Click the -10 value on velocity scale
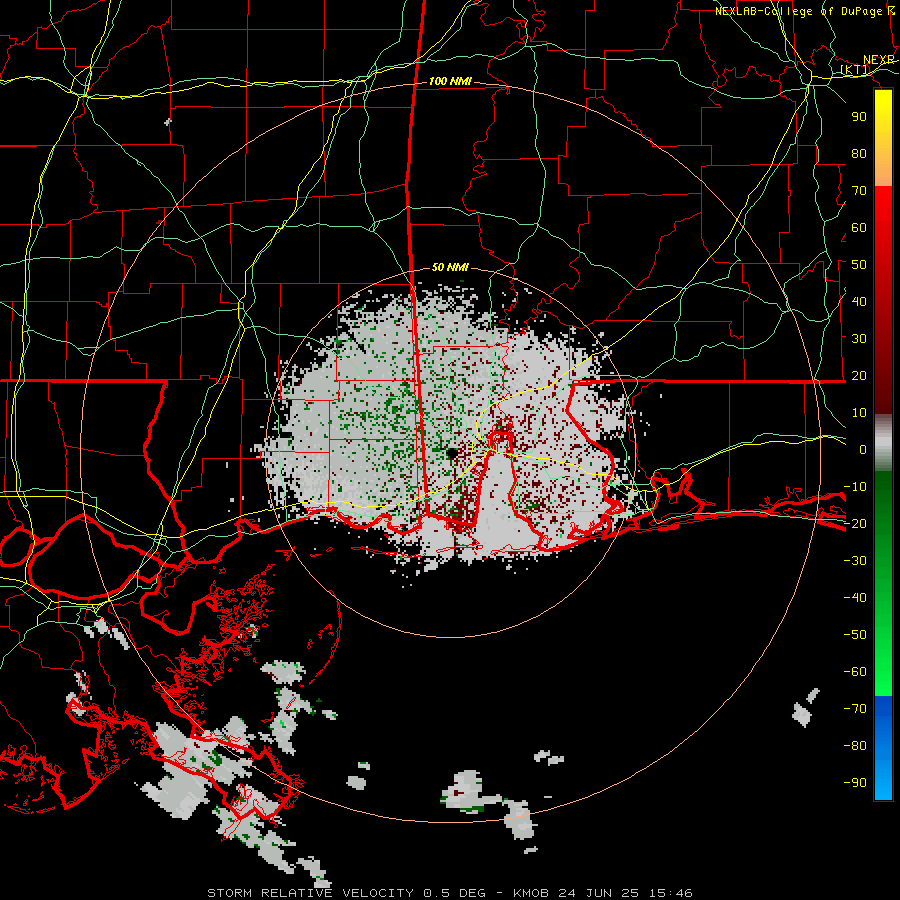The height and width of the screenshot is (900, 900). 855,487
